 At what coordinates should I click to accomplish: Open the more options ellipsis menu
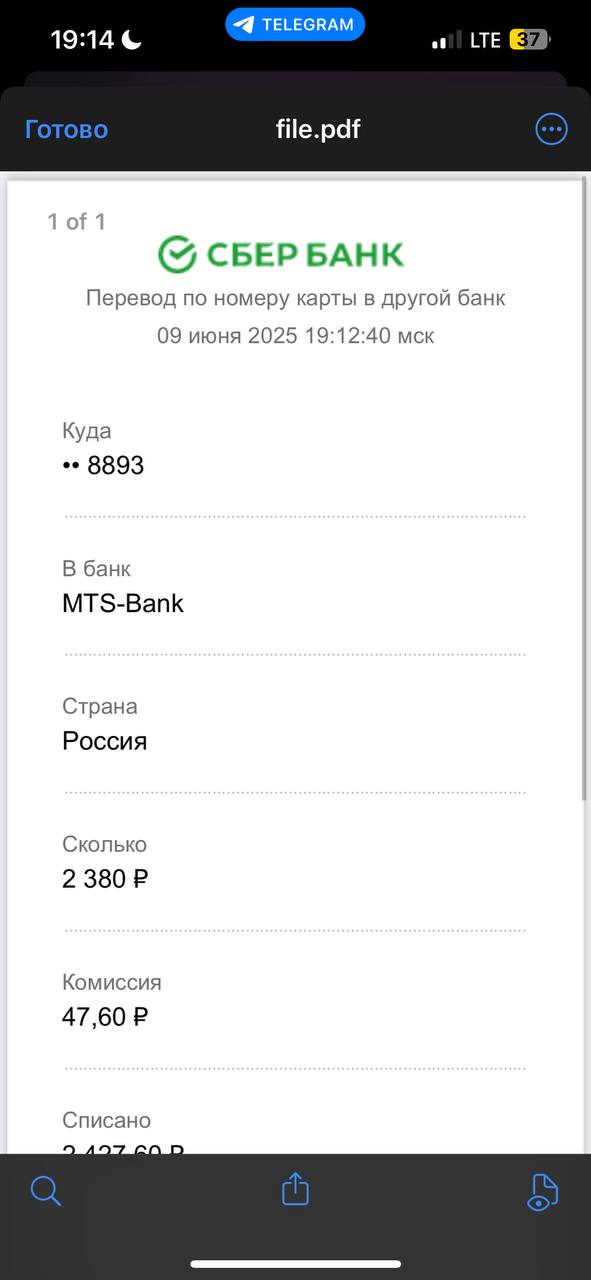[551, 129]
